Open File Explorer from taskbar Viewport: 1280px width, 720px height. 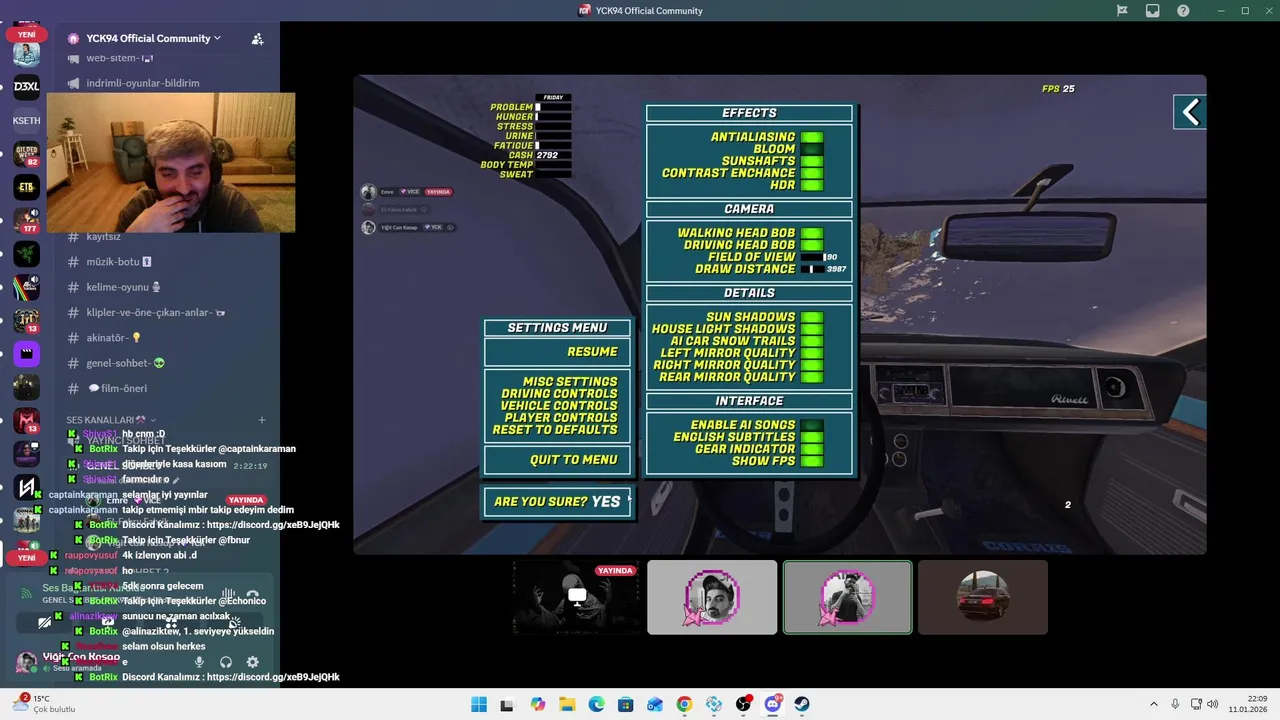click(x=567, y=704)
